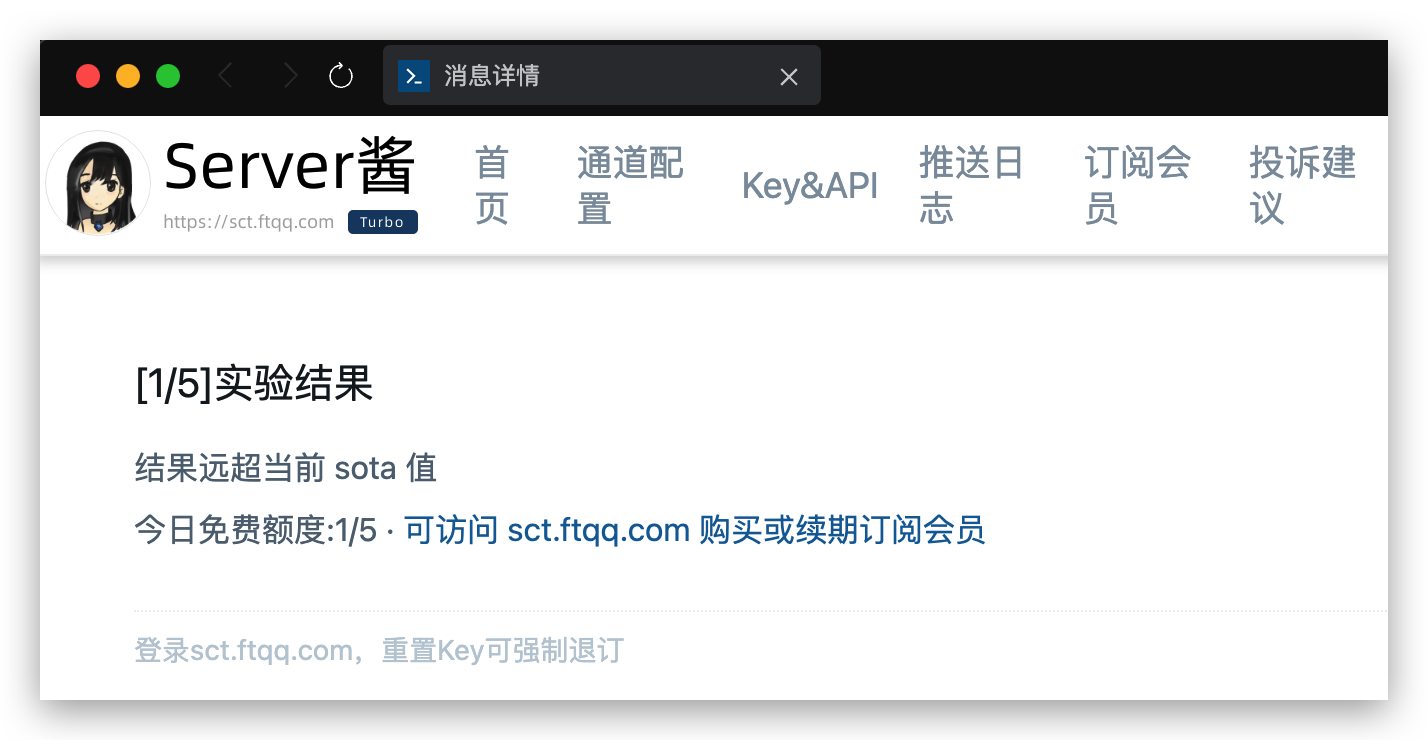The image size is (1428, 740).
Task: Click the https://sct.ftqq.com URL text
Action: click(249, 222)
